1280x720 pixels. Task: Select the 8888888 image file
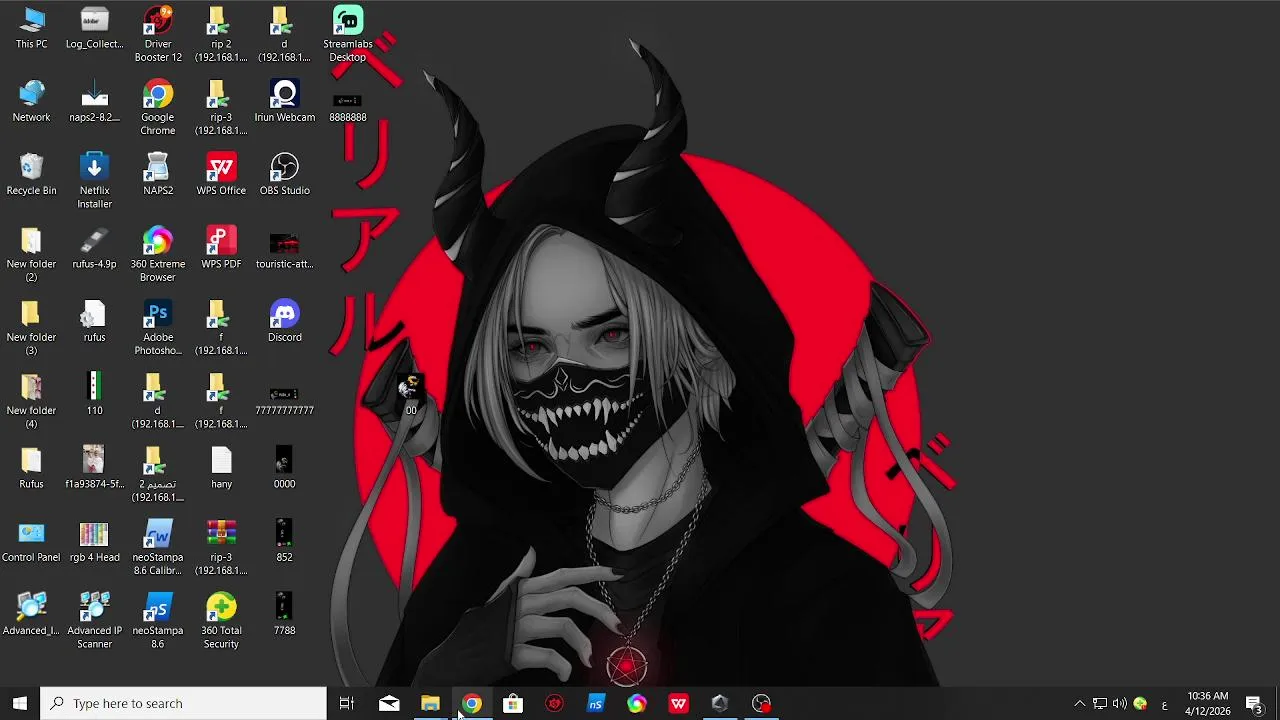click(x=348, y=107)
